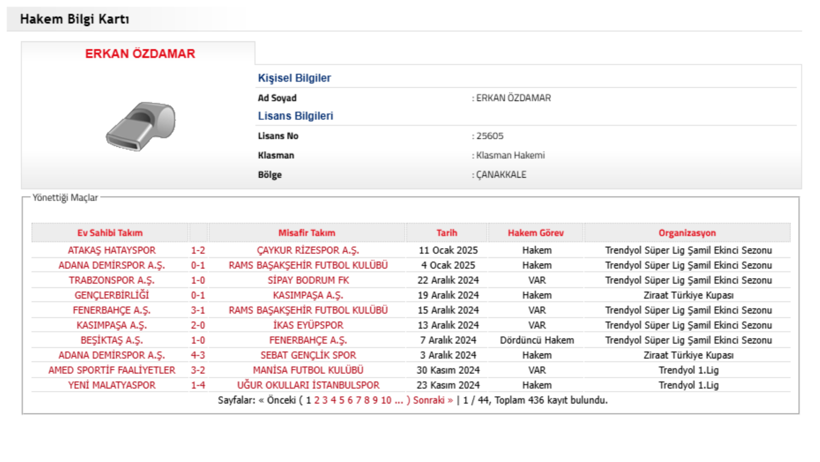
Task: Open the ÇAYKUR RİZESPOR A.Ş. away team link
Action: pyautogui.click(x=307, y=250)
